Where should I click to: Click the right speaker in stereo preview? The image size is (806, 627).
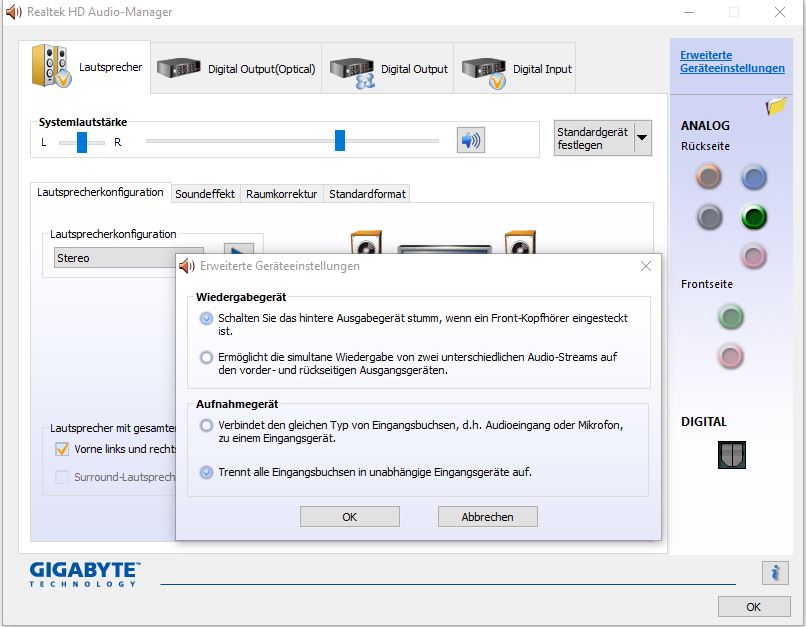coord(520,242)
